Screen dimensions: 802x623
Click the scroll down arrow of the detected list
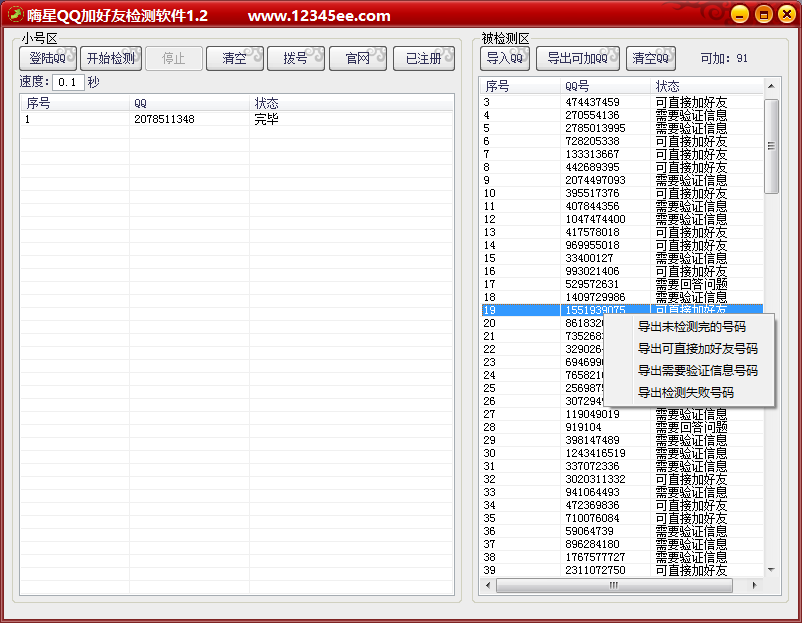pos(771,570)
